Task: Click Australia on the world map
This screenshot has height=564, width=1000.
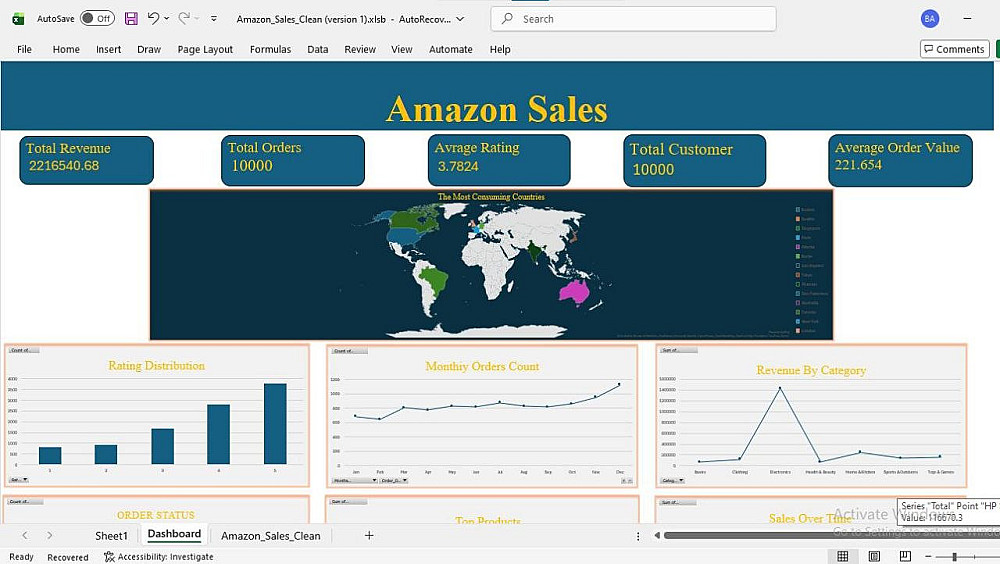Action: coord(576,293)
